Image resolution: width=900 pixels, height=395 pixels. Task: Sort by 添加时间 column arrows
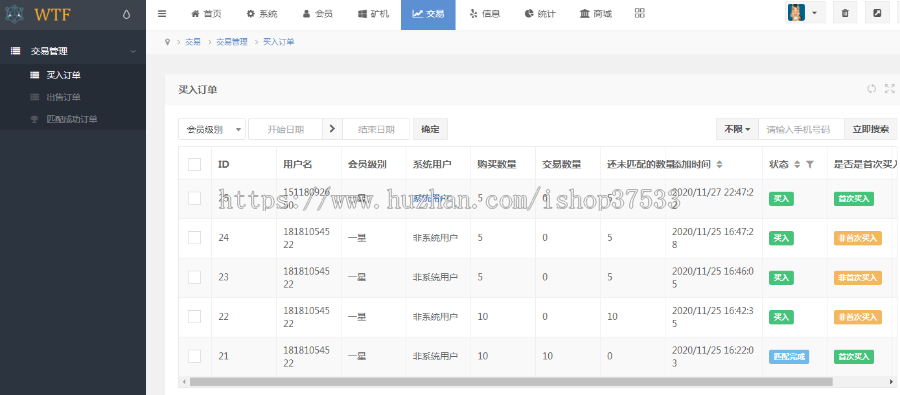(719, 164)
